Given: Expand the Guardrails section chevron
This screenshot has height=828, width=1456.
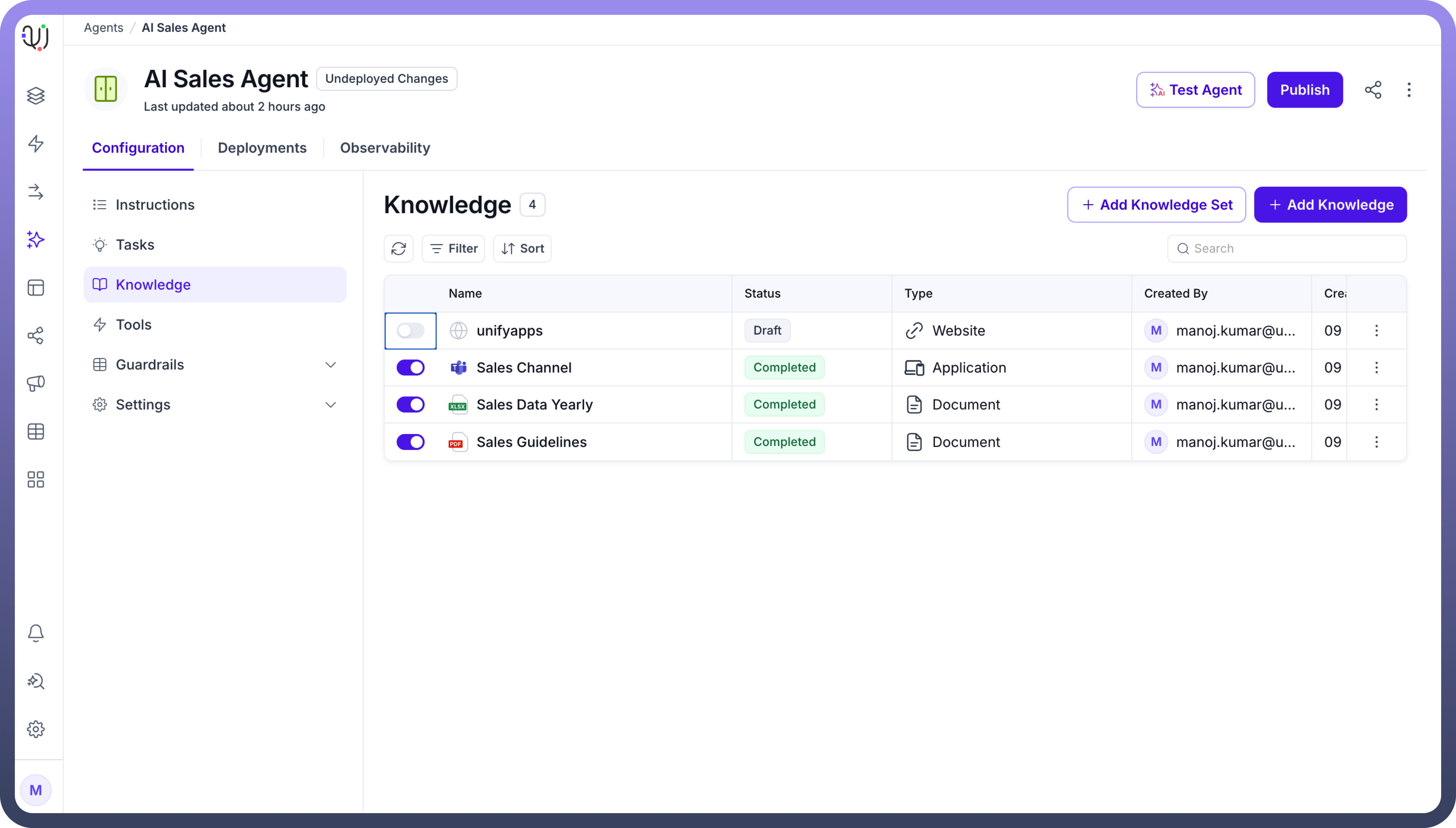Looking at the screenshot, I should pyautogui.click(x=331, y=365).
